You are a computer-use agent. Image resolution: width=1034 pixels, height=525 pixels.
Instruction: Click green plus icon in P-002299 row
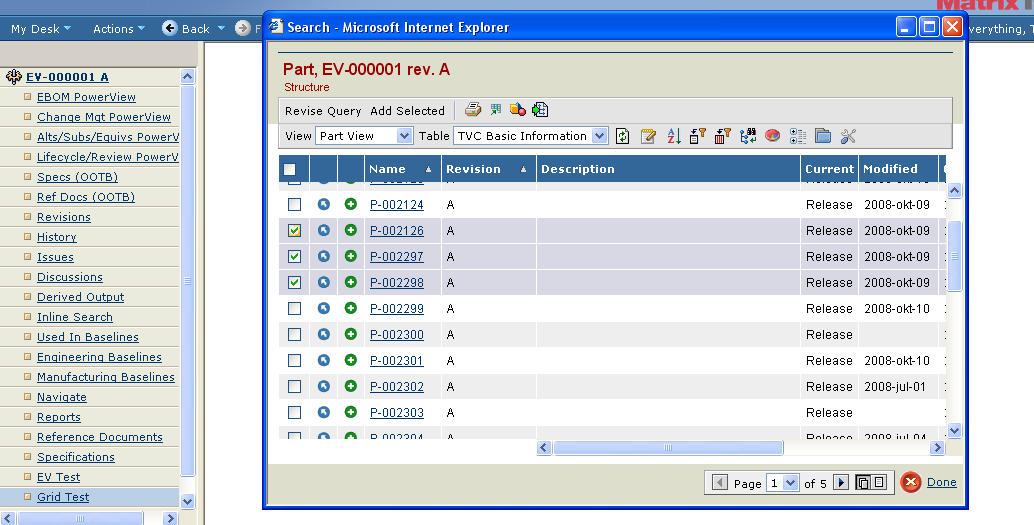pyautogui.click(x=351, y=309)
